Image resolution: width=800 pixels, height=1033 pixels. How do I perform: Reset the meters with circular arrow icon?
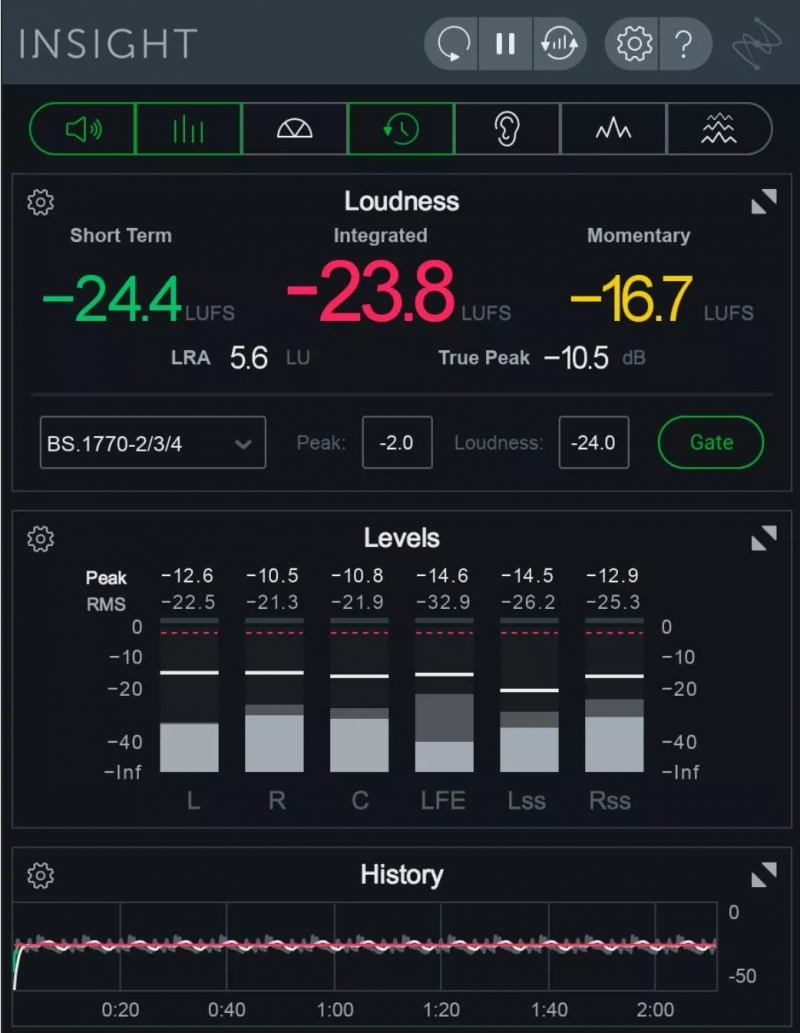point(452,43)
